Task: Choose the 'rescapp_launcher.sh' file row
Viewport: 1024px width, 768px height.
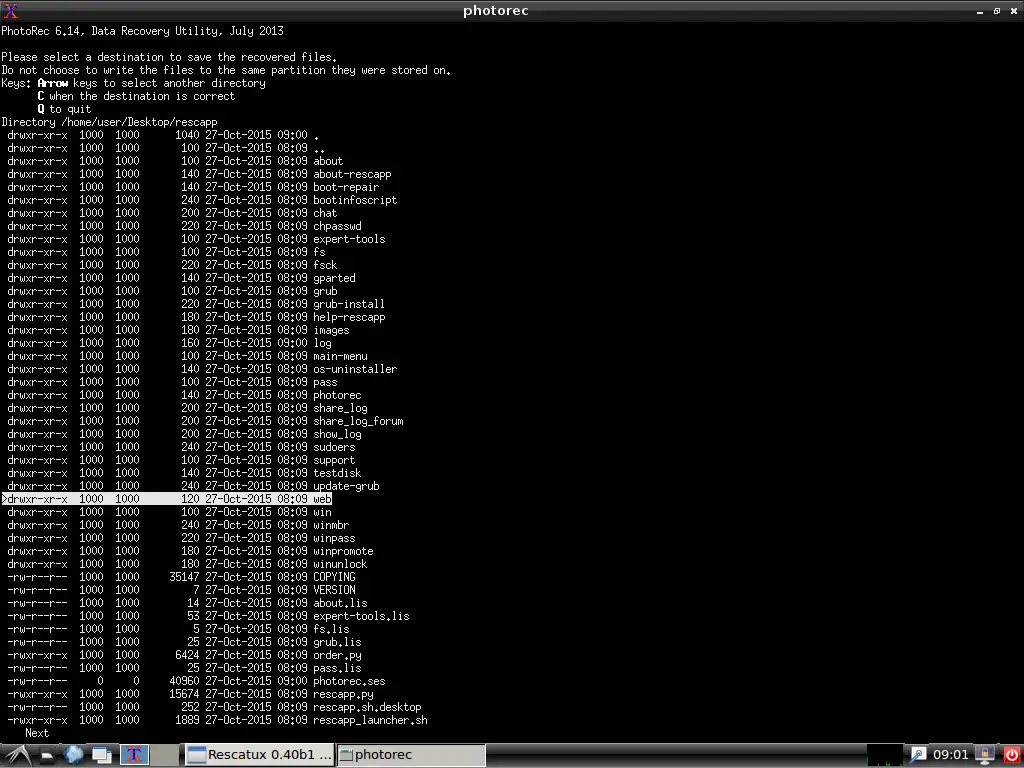Action: tap(217, 720)
